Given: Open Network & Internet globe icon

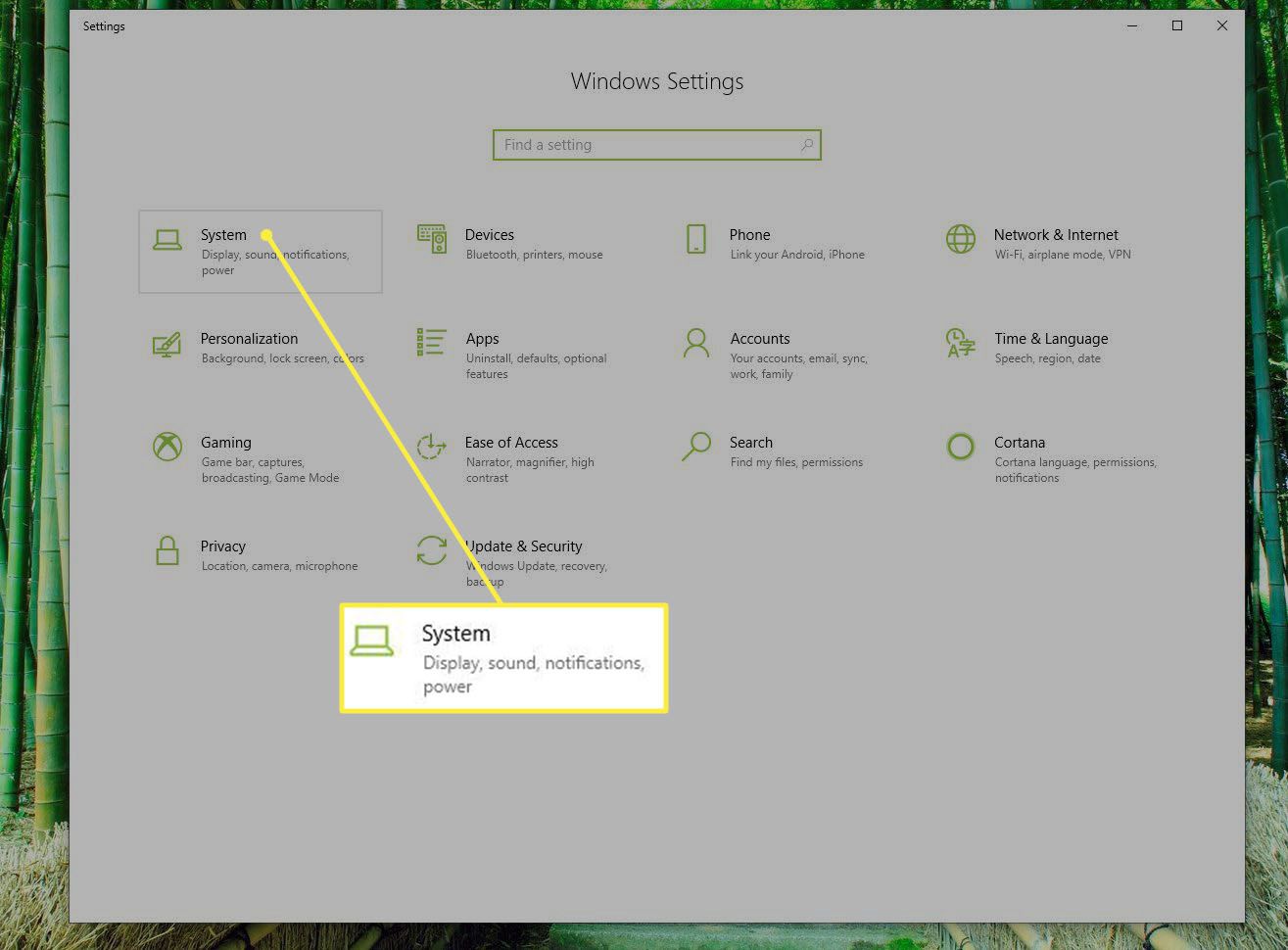Looking at the screenshot, I should pos(961,239).
